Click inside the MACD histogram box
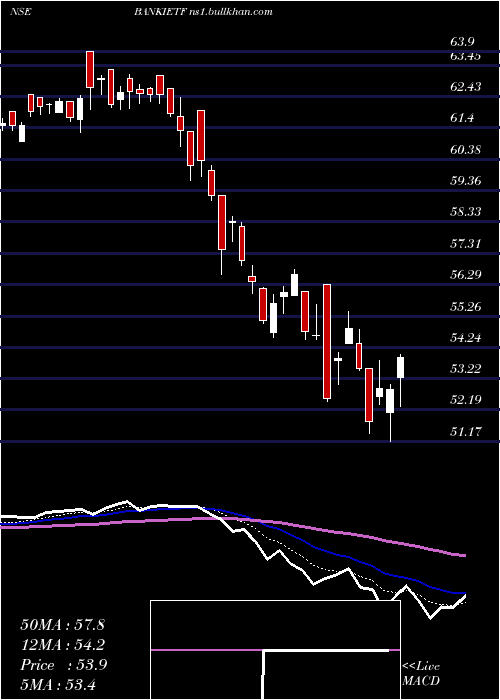Viewport: 500px width, 700px height. (275, 650)
